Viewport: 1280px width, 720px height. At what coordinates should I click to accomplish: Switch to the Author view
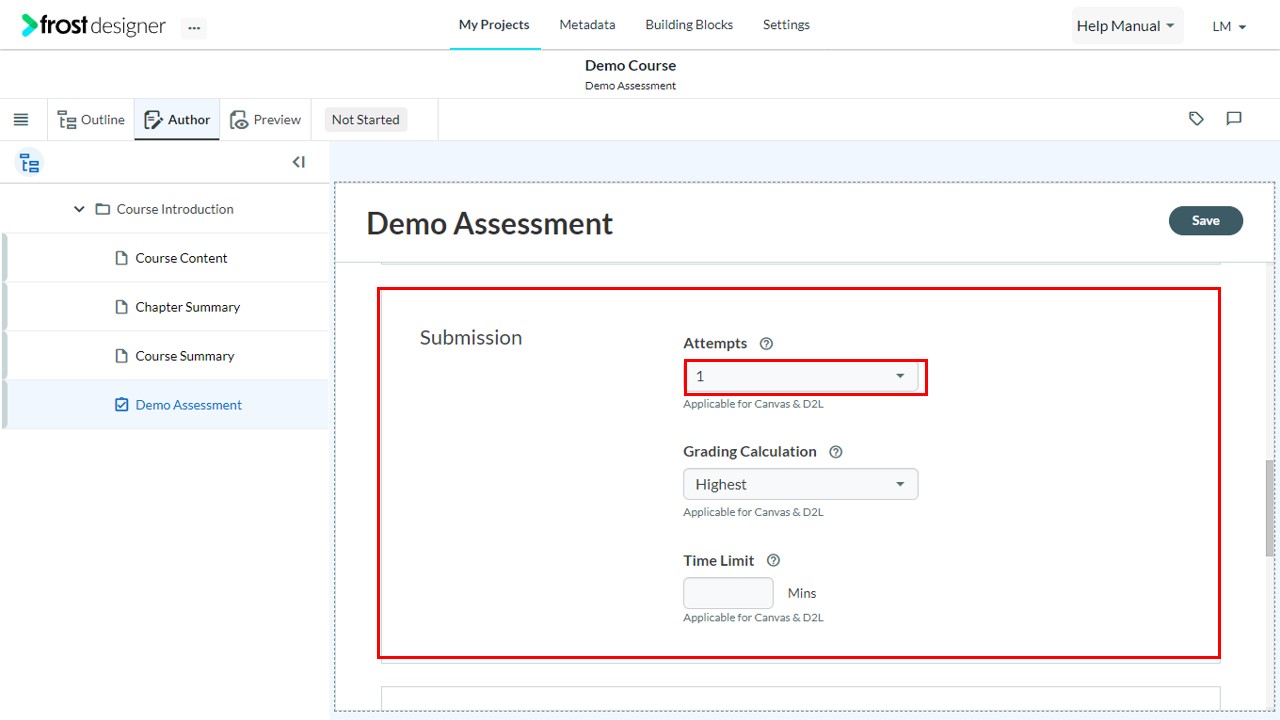(x=177, y=120)
